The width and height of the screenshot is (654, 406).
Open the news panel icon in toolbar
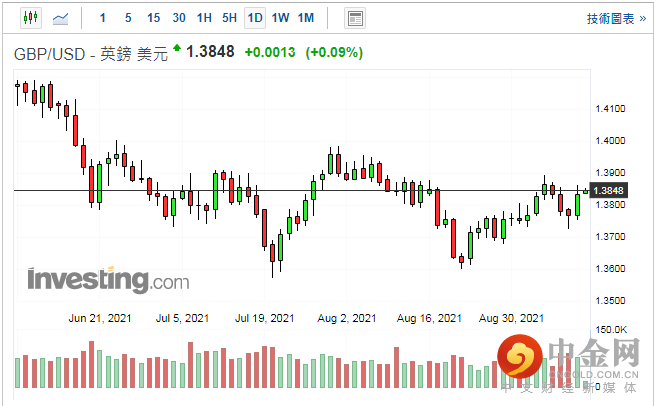click(354, 18)
